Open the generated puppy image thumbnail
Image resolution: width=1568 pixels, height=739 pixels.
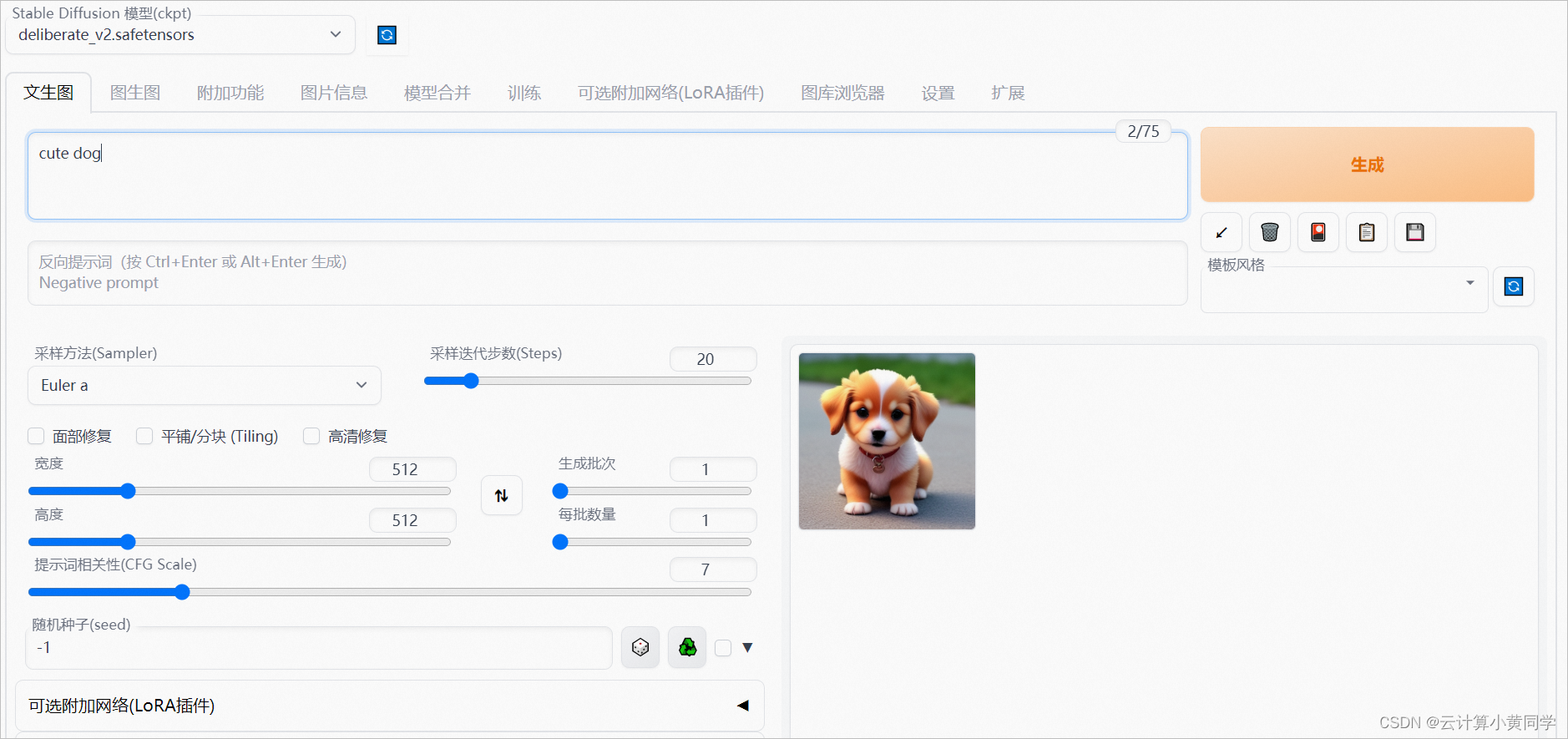[x=887, y=441]
